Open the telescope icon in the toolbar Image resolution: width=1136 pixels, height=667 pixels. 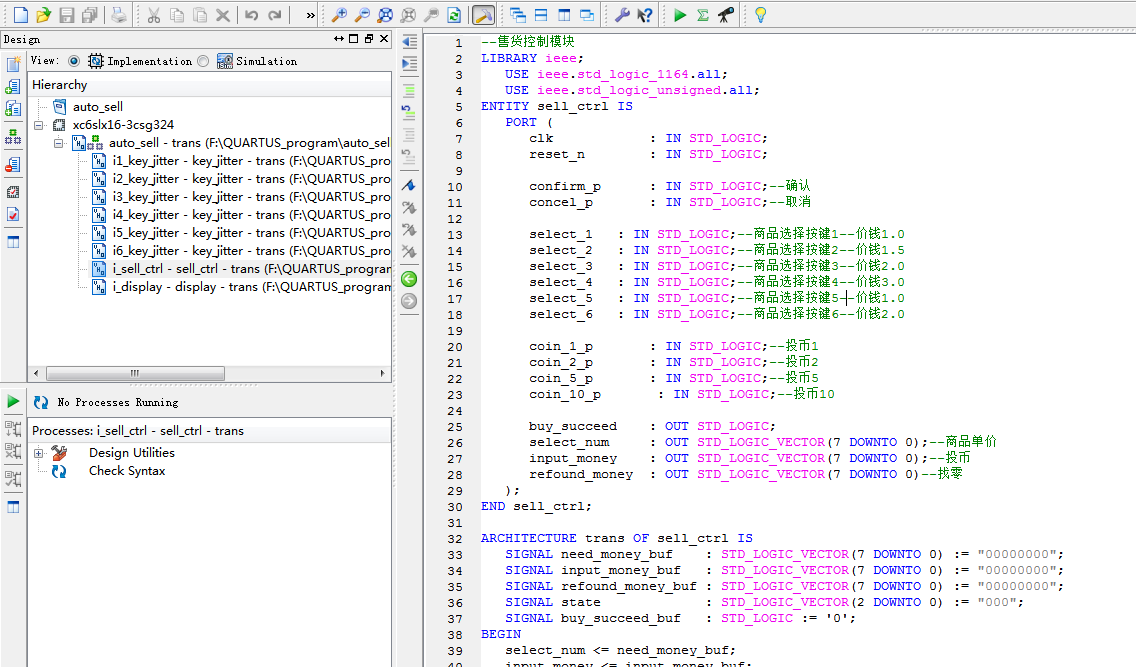(x=725, y=14)
